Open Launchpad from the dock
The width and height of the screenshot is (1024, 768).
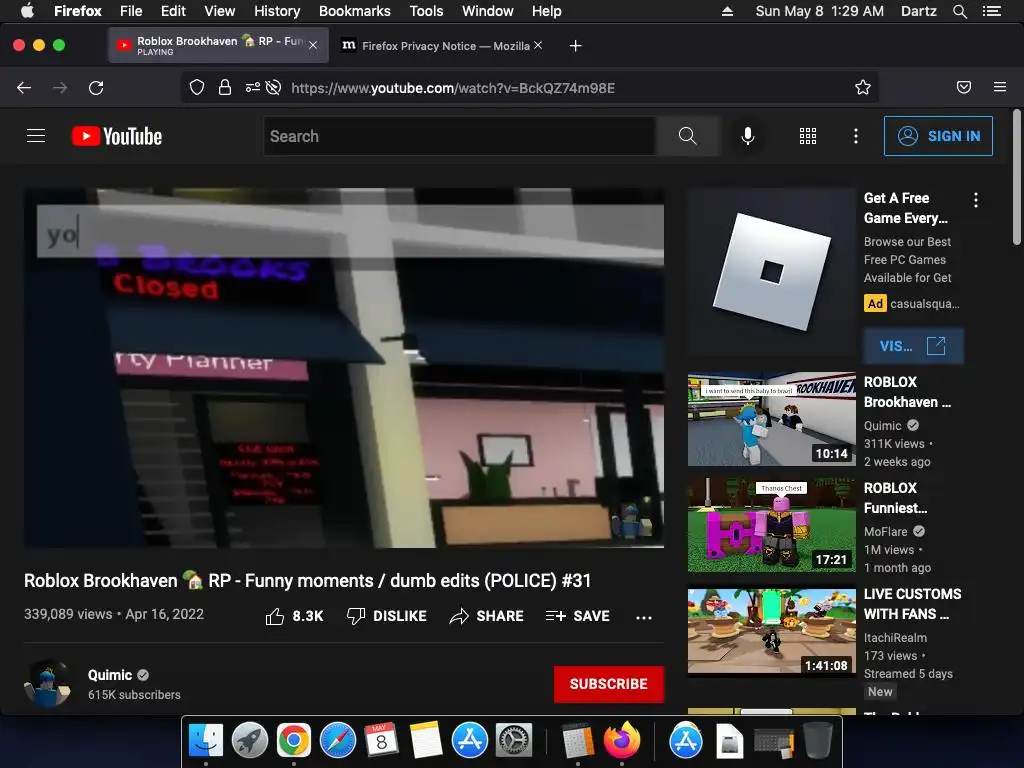pos(249,740)
